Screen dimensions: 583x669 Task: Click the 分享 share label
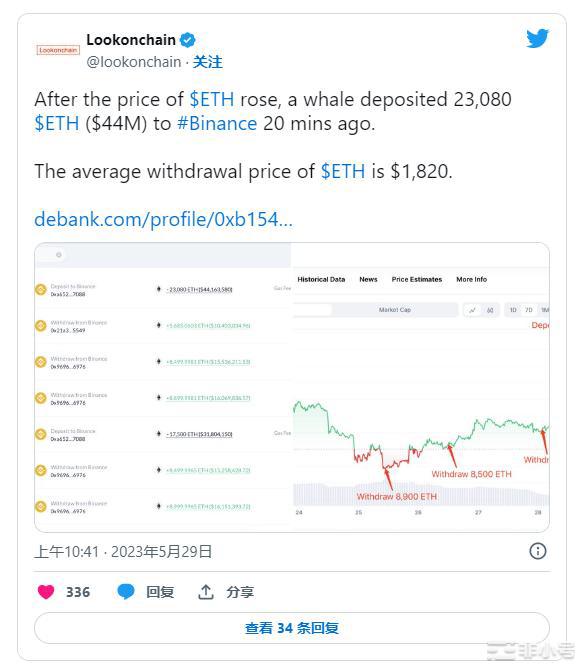tap(240, 592)
